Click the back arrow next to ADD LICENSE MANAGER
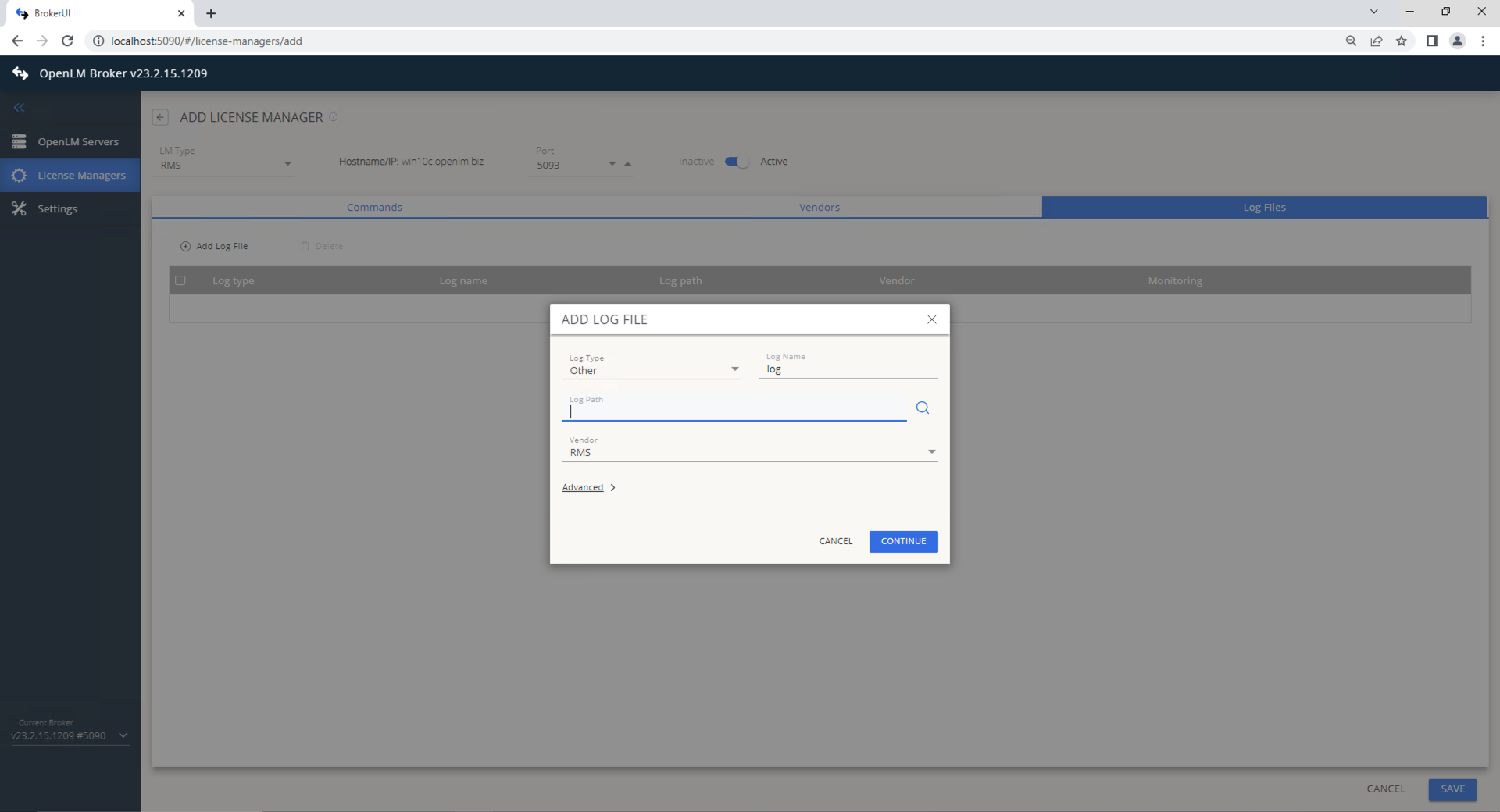 [160, 117]
